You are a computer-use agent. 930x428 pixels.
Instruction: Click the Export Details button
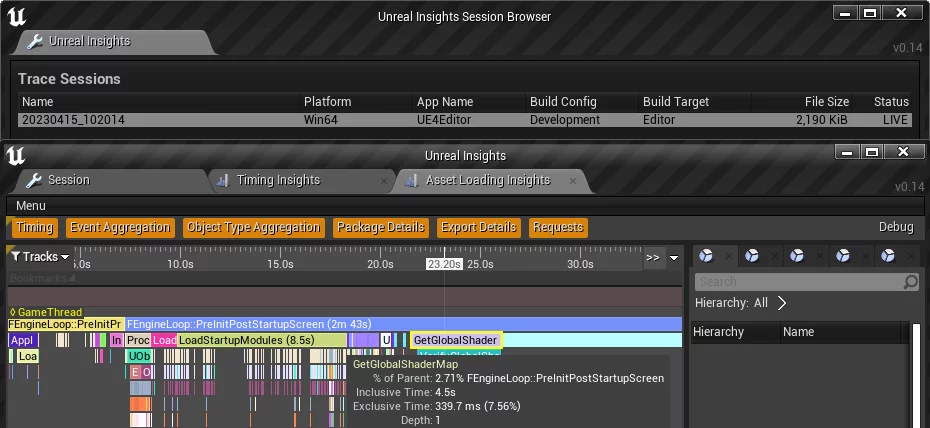[x=479, y=228]
